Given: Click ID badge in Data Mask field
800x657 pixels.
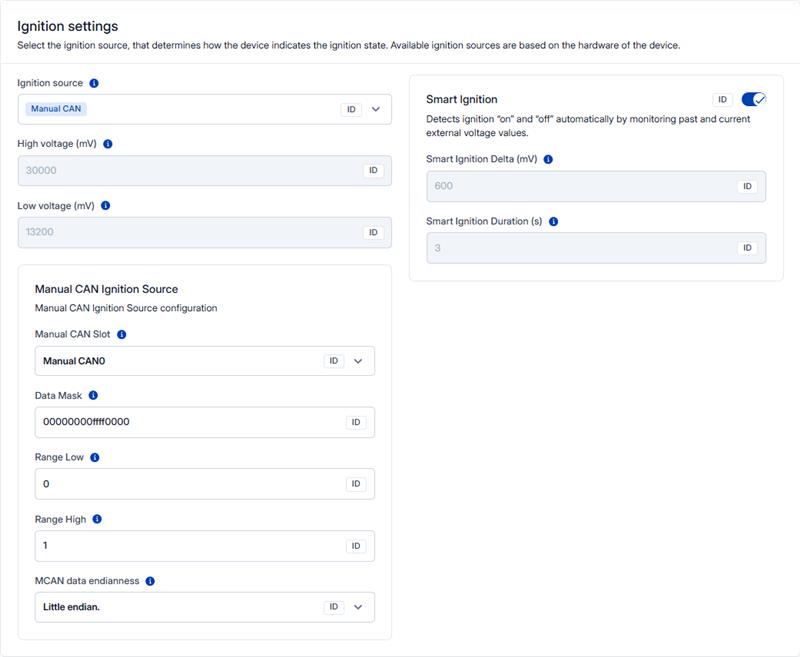Looking at the screenshot, I should (356, 423).
